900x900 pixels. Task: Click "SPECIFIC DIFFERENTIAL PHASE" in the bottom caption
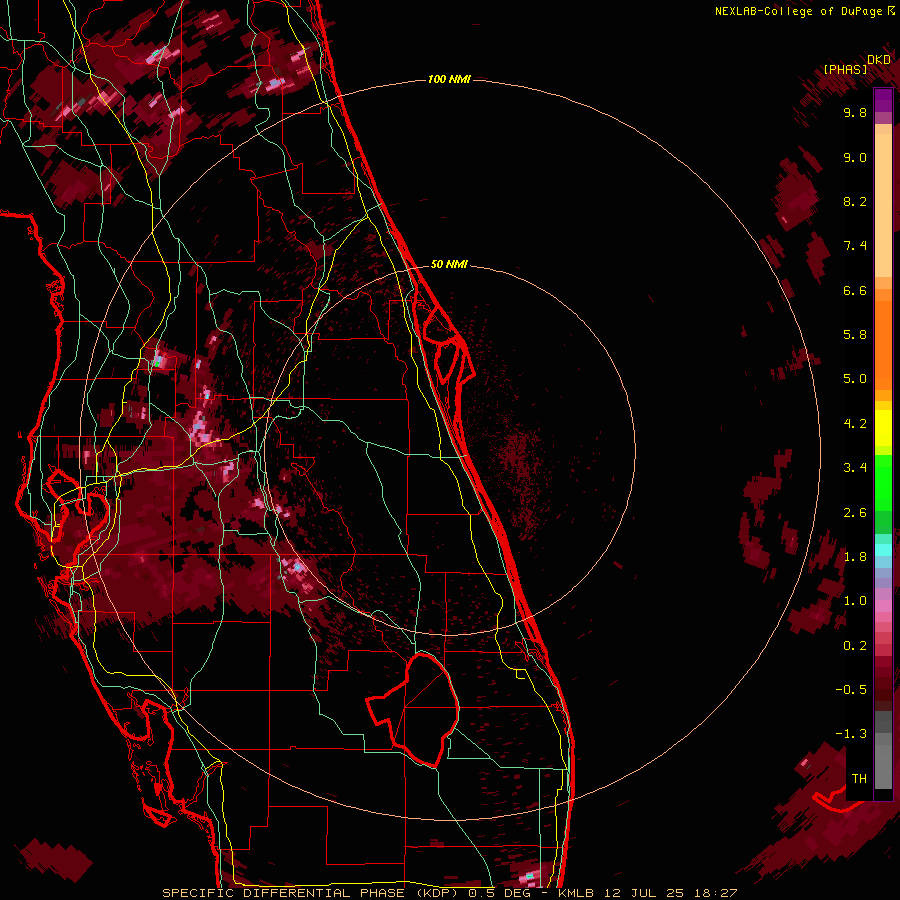(285, 893)
